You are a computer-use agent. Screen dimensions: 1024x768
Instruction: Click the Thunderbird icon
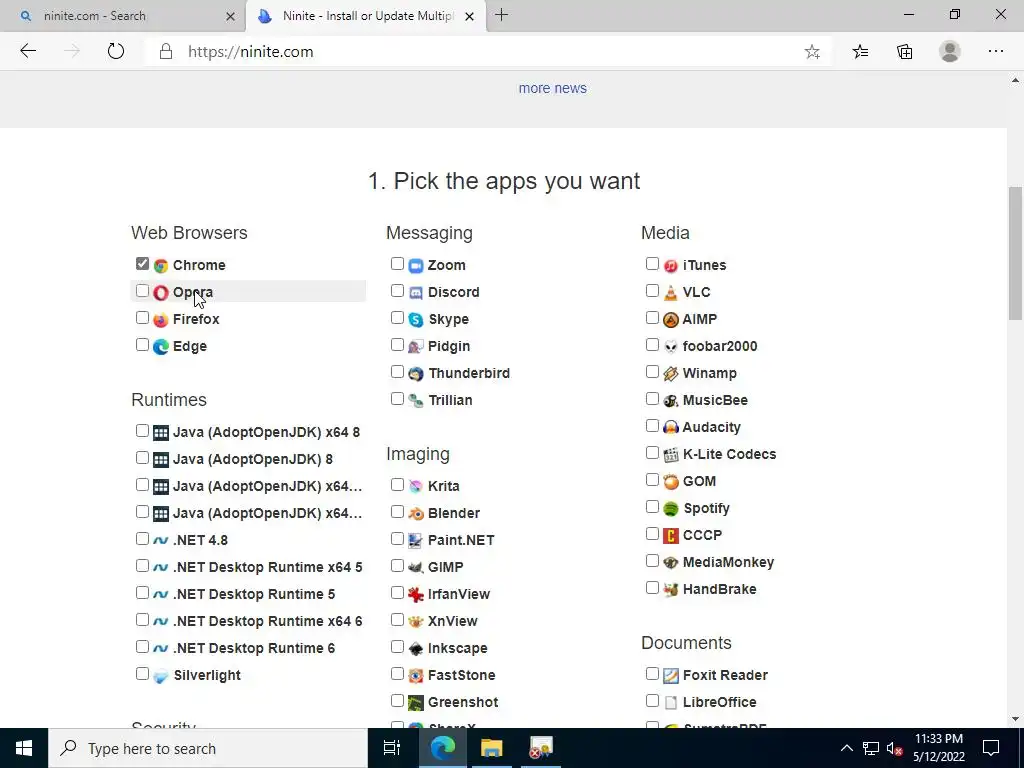point(416,374)
